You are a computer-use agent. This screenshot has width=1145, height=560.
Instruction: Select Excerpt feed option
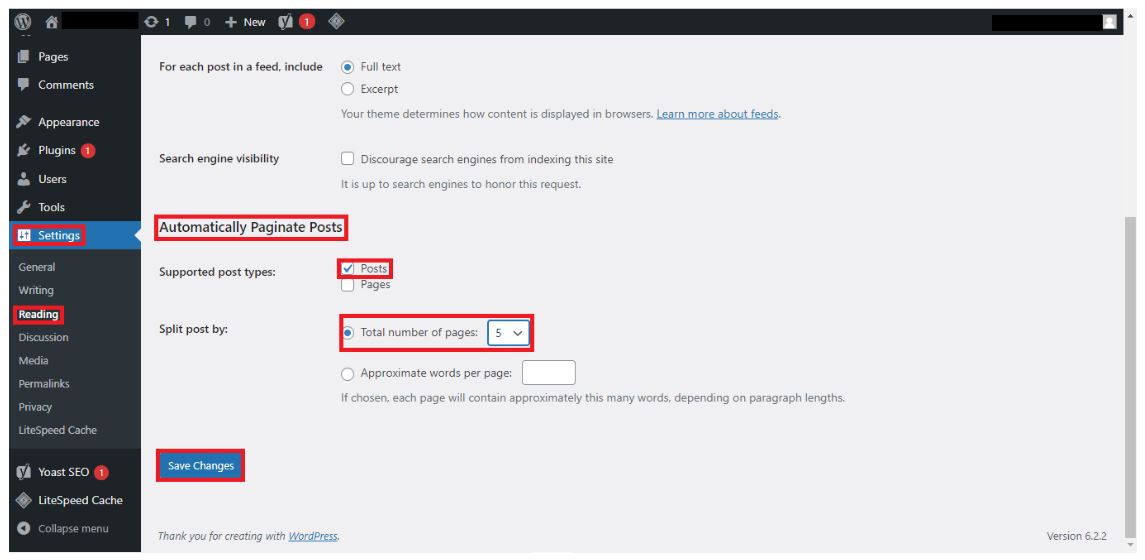[348, 89]
